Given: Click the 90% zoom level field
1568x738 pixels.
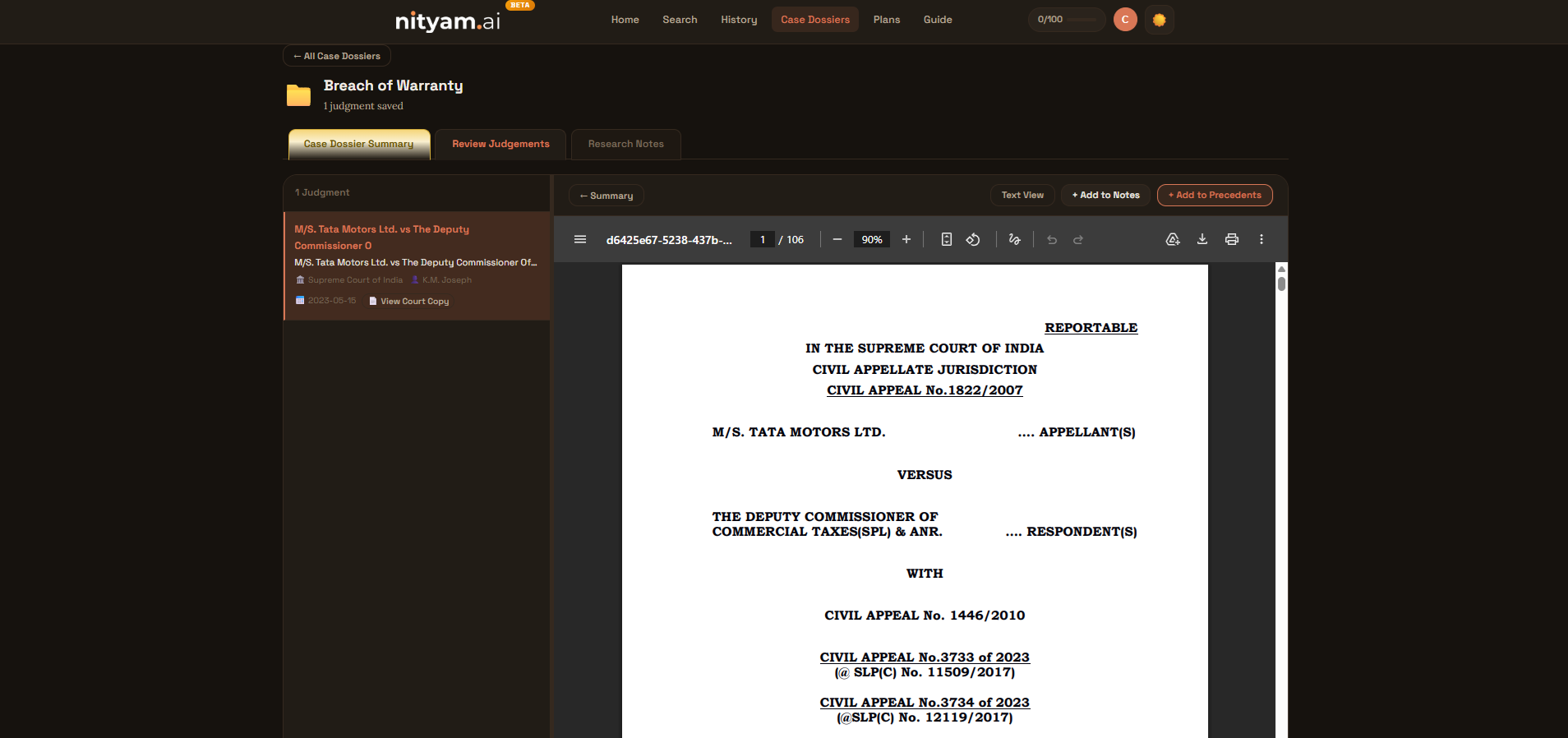Looking at the screenshot, I should click(x=872, y=239).
